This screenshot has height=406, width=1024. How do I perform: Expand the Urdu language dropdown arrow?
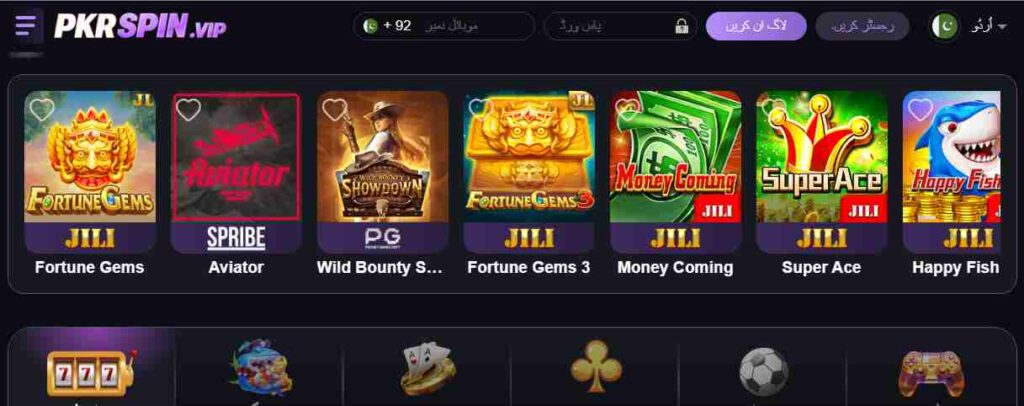(x=1001, y=27)
